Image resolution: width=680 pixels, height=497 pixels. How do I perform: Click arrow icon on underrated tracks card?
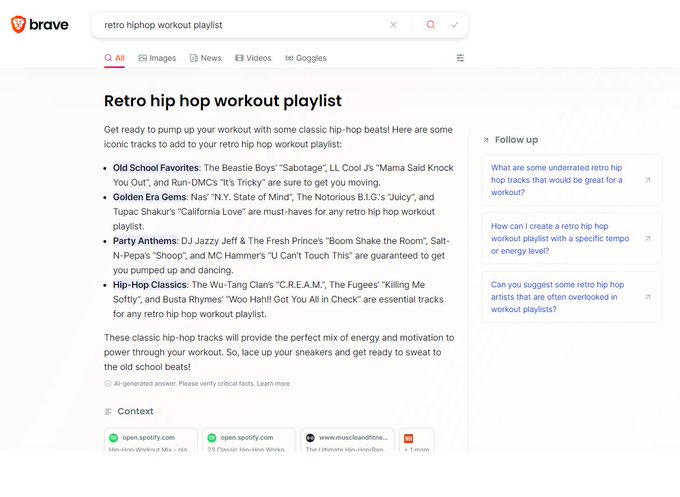click(647, 180)
